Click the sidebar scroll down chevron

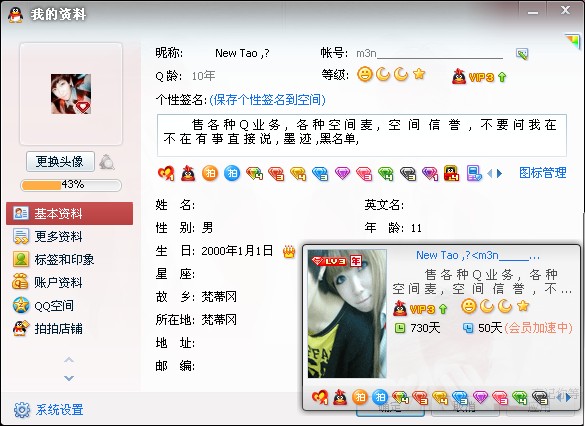coord(69,378)
